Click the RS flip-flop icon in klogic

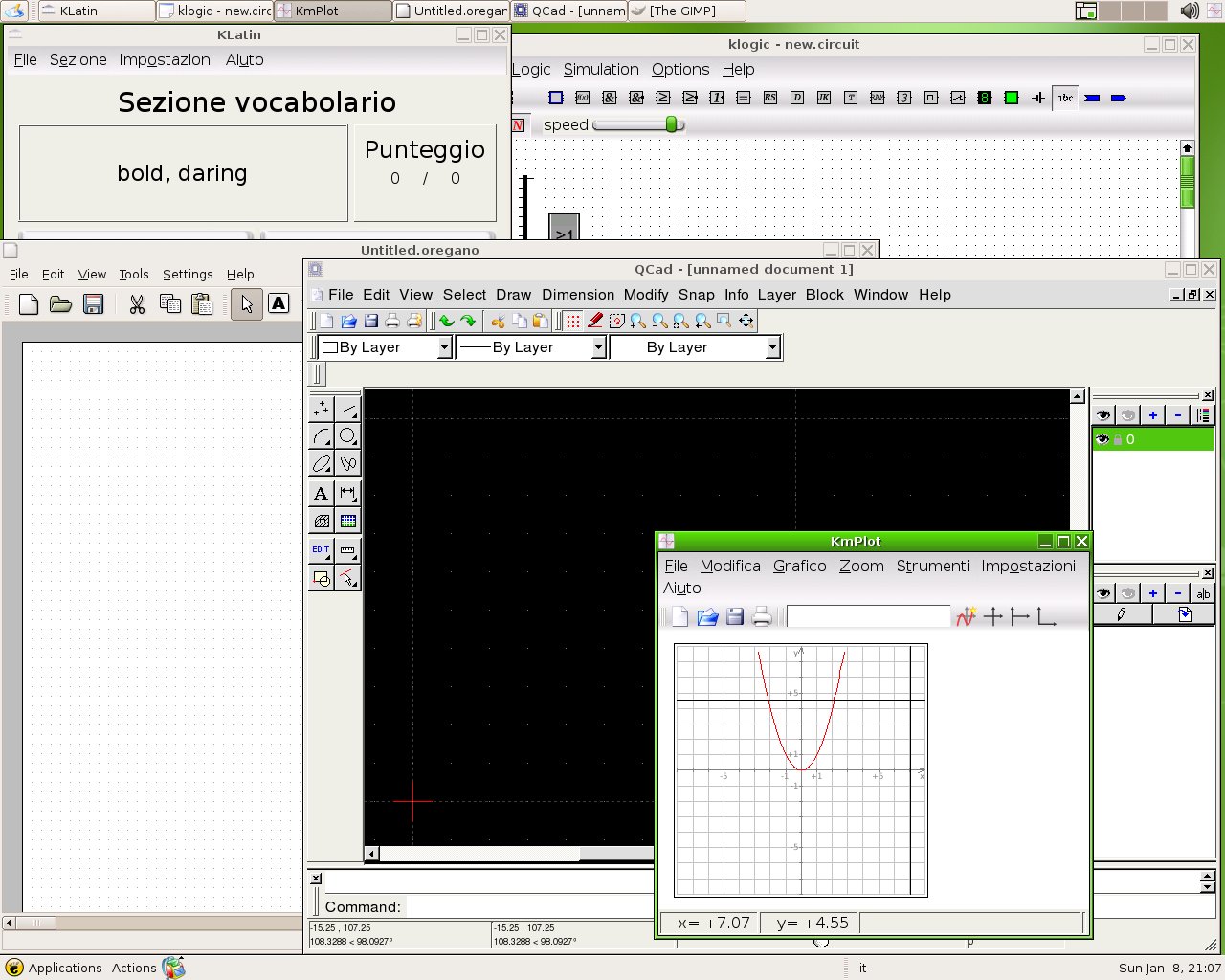pyautogui.click(x=770, y=98)
